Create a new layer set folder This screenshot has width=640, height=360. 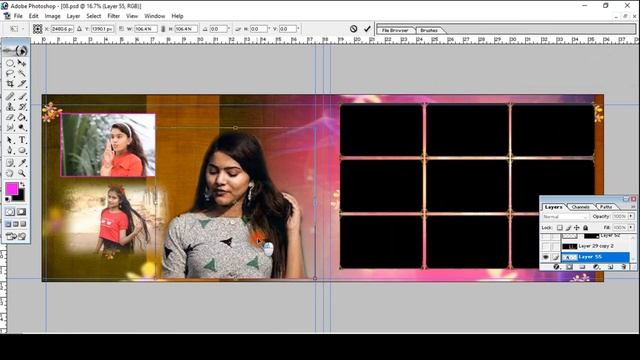click(x=582, y=267)
